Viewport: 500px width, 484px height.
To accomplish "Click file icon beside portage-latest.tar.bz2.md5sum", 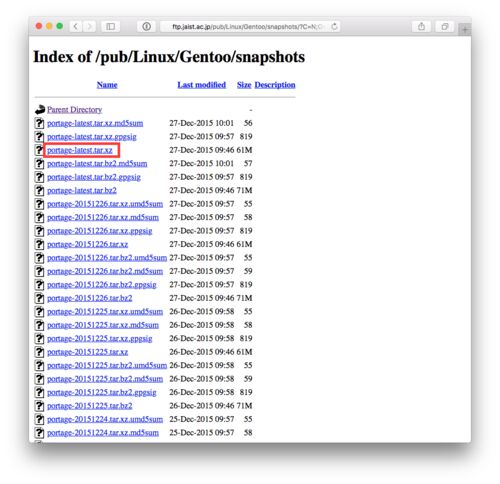I will (x=39, y=164).
